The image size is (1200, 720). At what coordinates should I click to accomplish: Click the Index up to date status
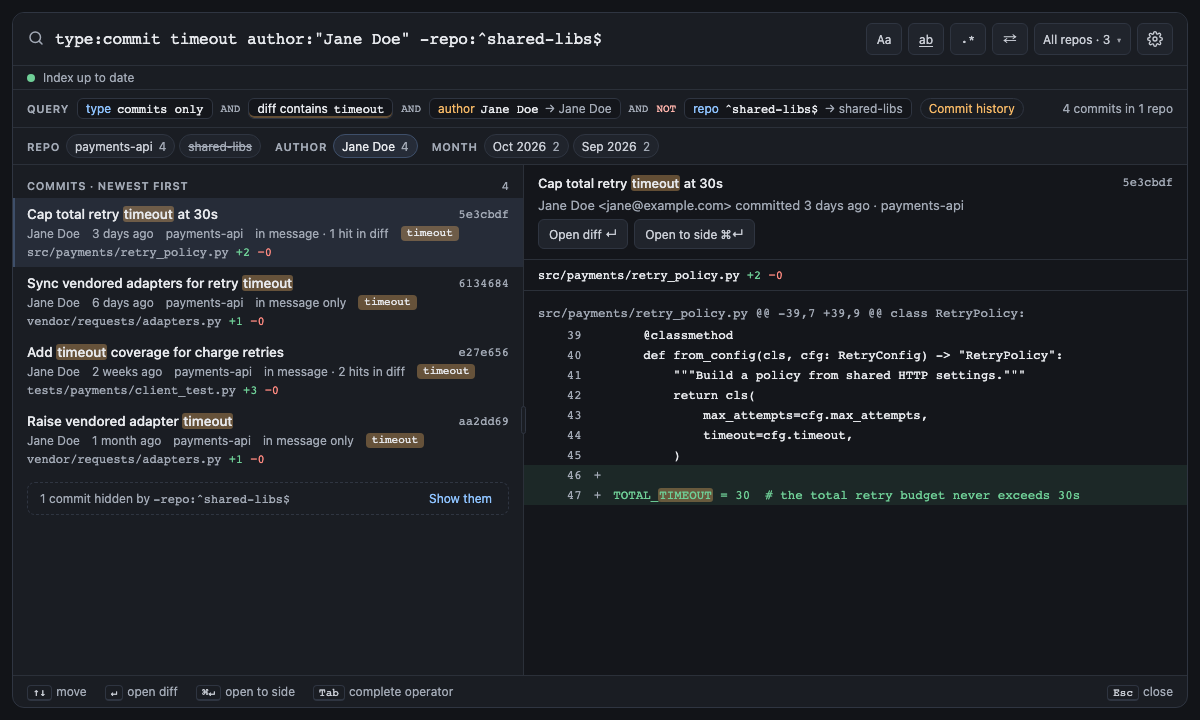[80, 78]
